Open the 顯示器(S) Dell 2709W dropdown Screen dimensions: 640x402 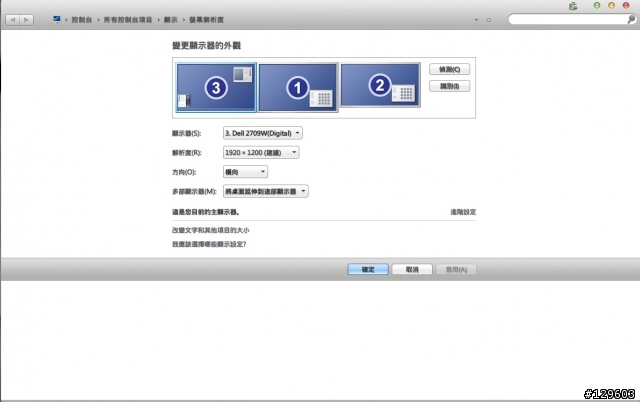tap(262, 133)
